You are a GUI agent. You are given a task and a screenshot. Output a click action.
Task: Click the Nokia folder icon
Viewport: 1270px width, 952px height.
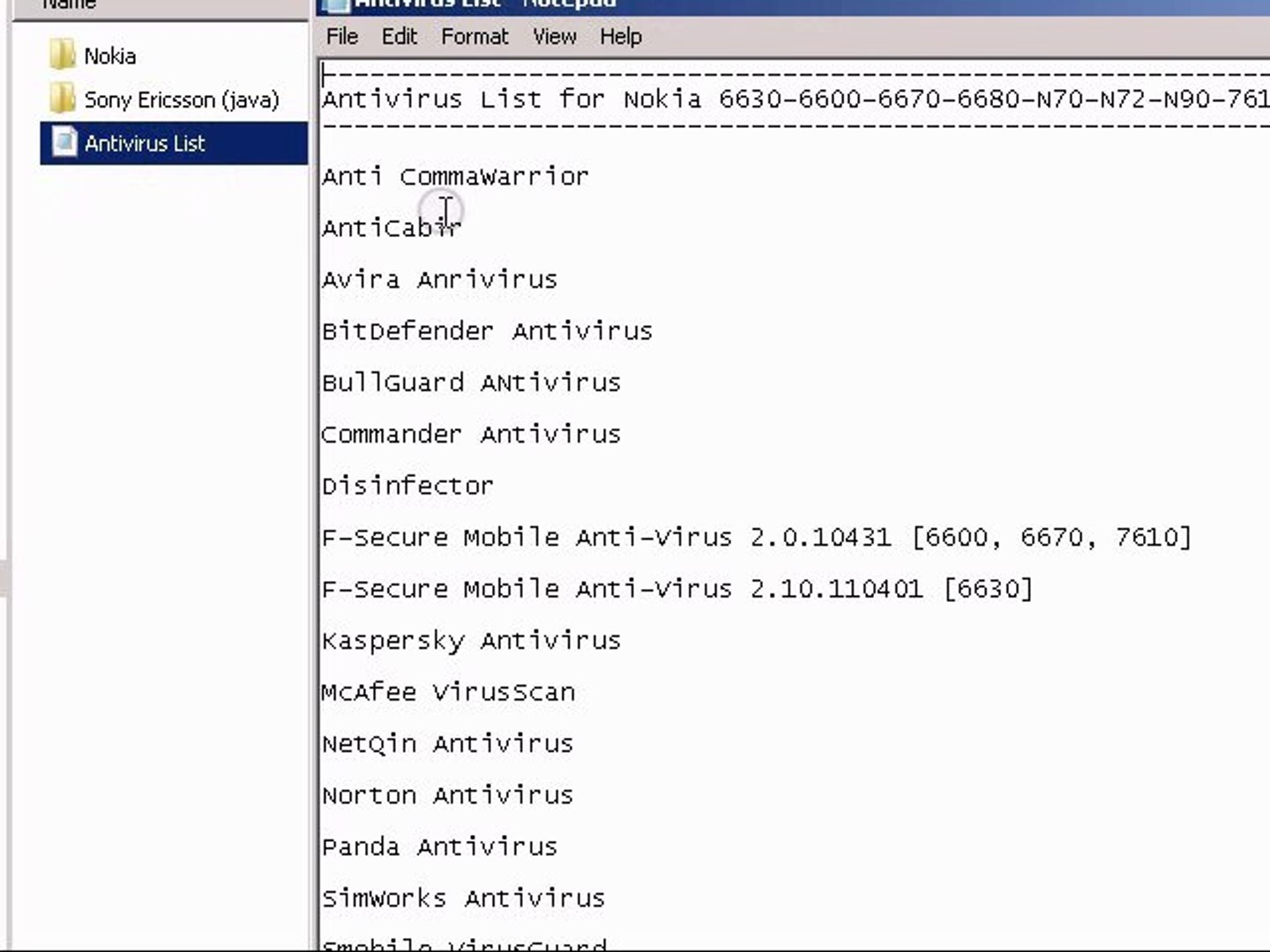point(63,56)
